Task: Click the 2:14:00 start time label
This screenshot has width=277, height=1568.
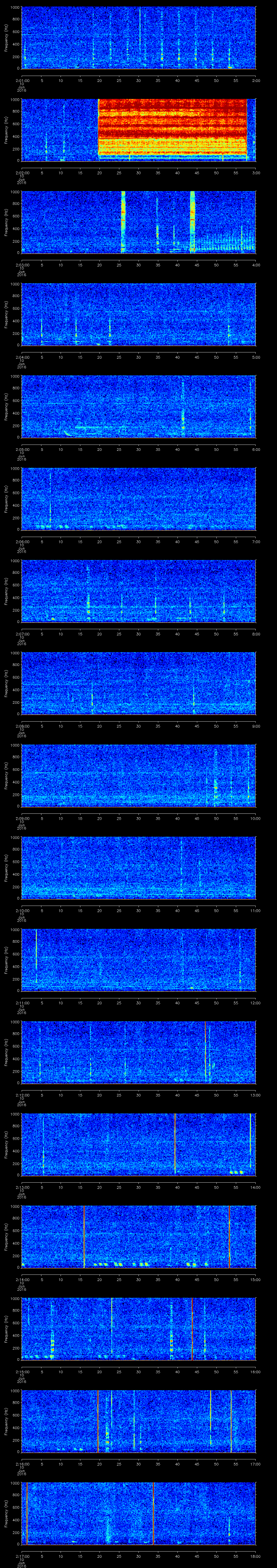Action: coord(22,1279)
